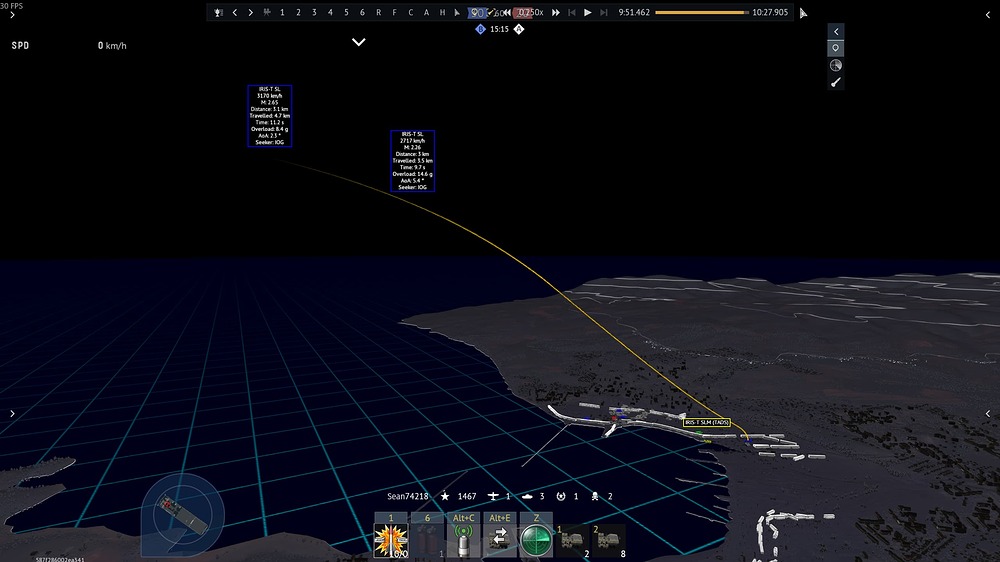Click the nearer IRIS-T SL info box at 2717 km/h

coord(413,161)
